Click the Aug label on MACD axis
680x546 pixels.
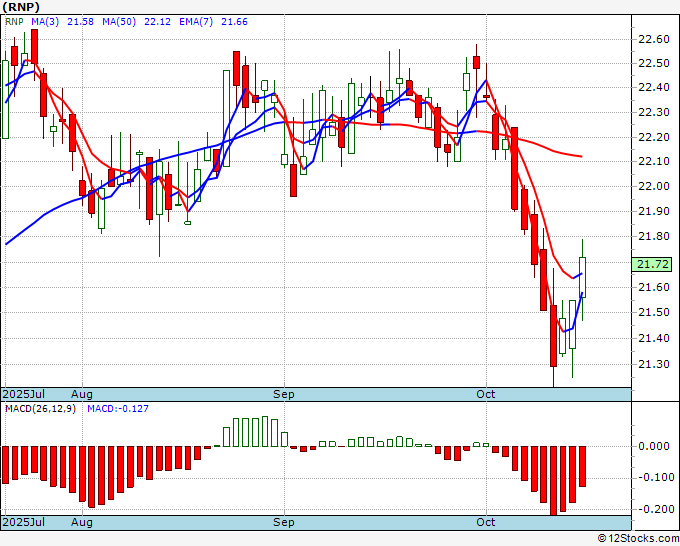tap(82, 522)
